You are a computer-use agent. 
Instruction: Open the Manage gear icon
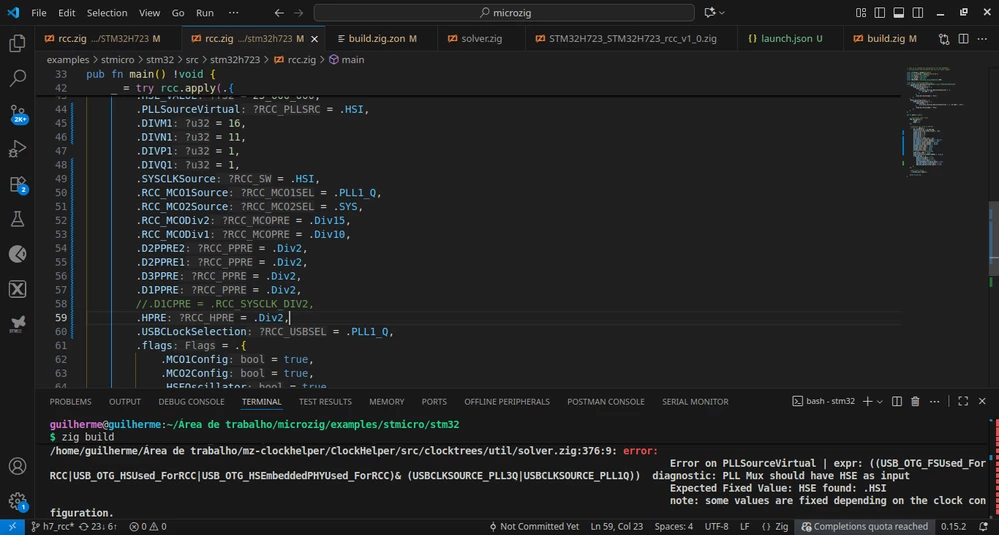(x=17, y=501)
